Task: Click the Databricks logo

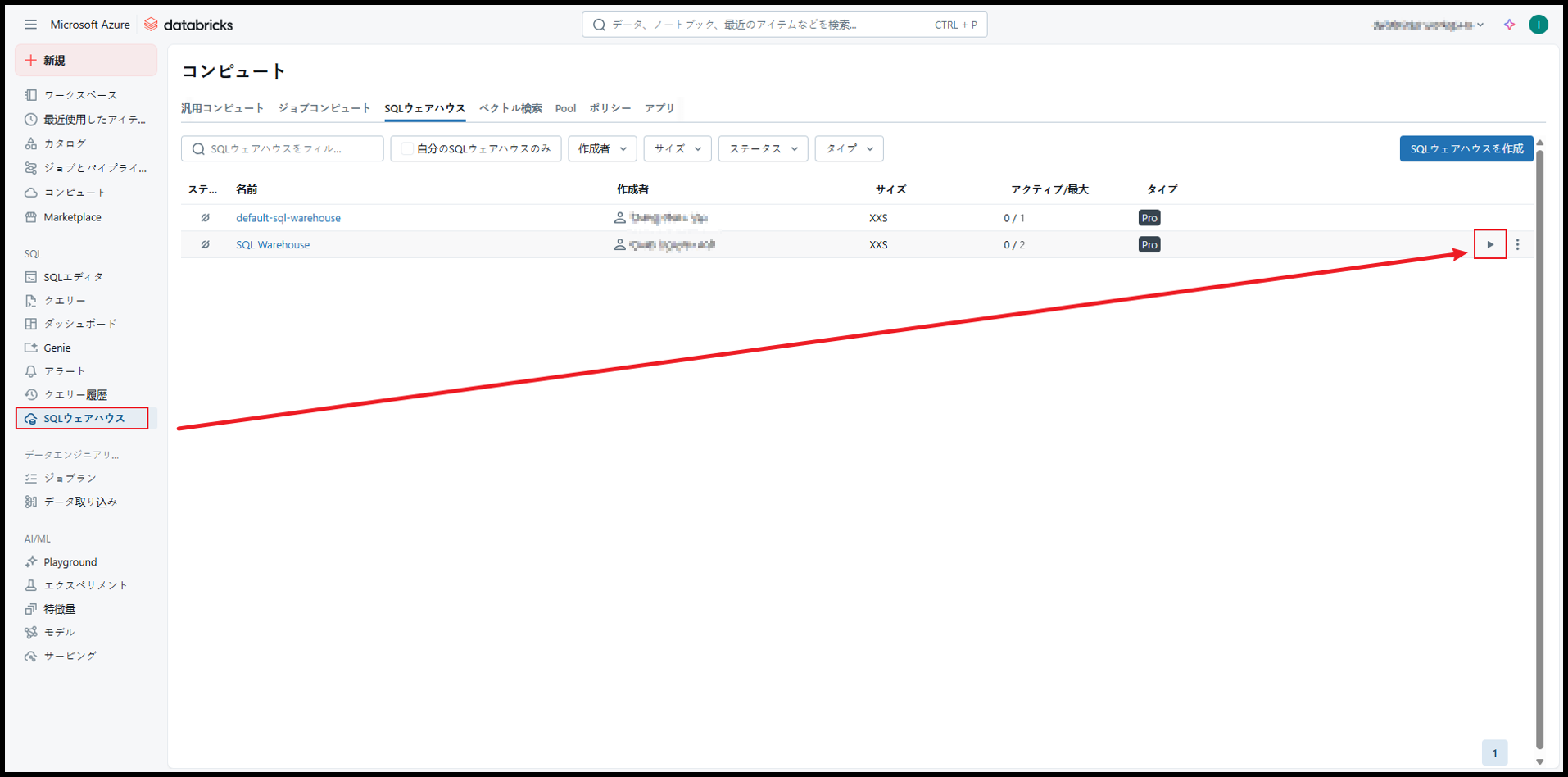Action: [x=188, y=25]
